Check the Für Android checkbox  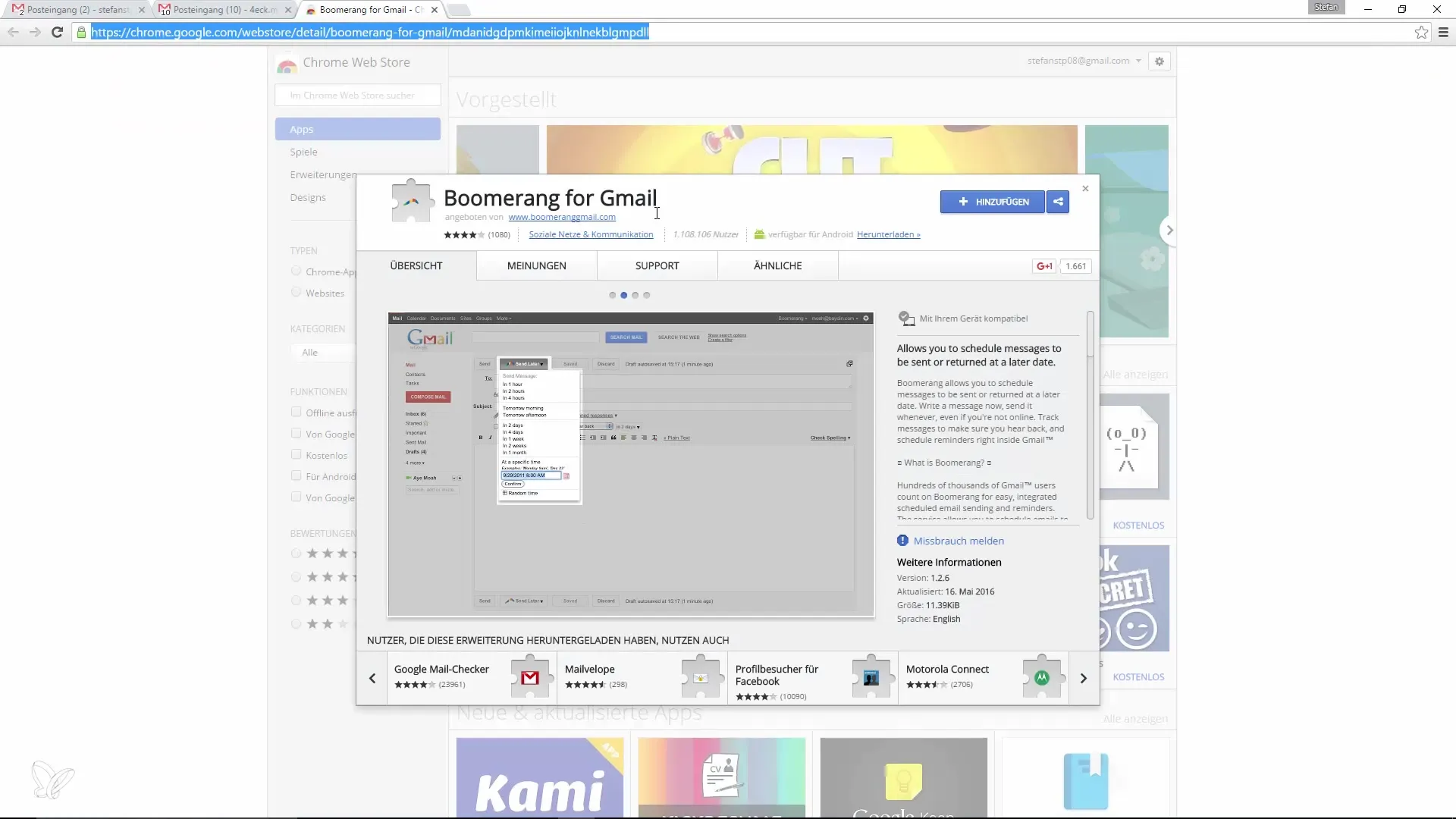point(296,476)
